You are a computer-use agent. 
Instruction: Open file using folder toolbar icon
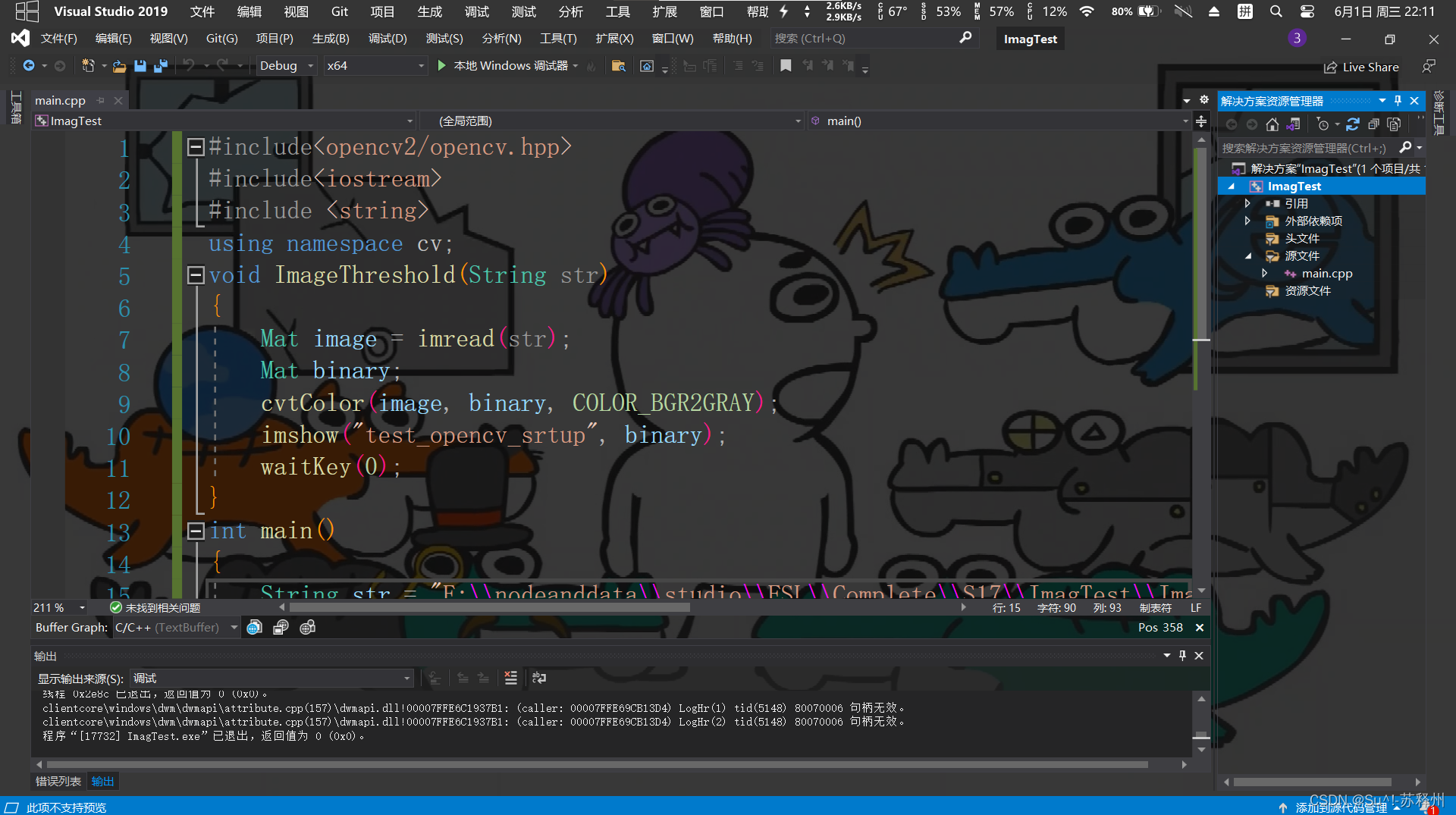(119, 66)
